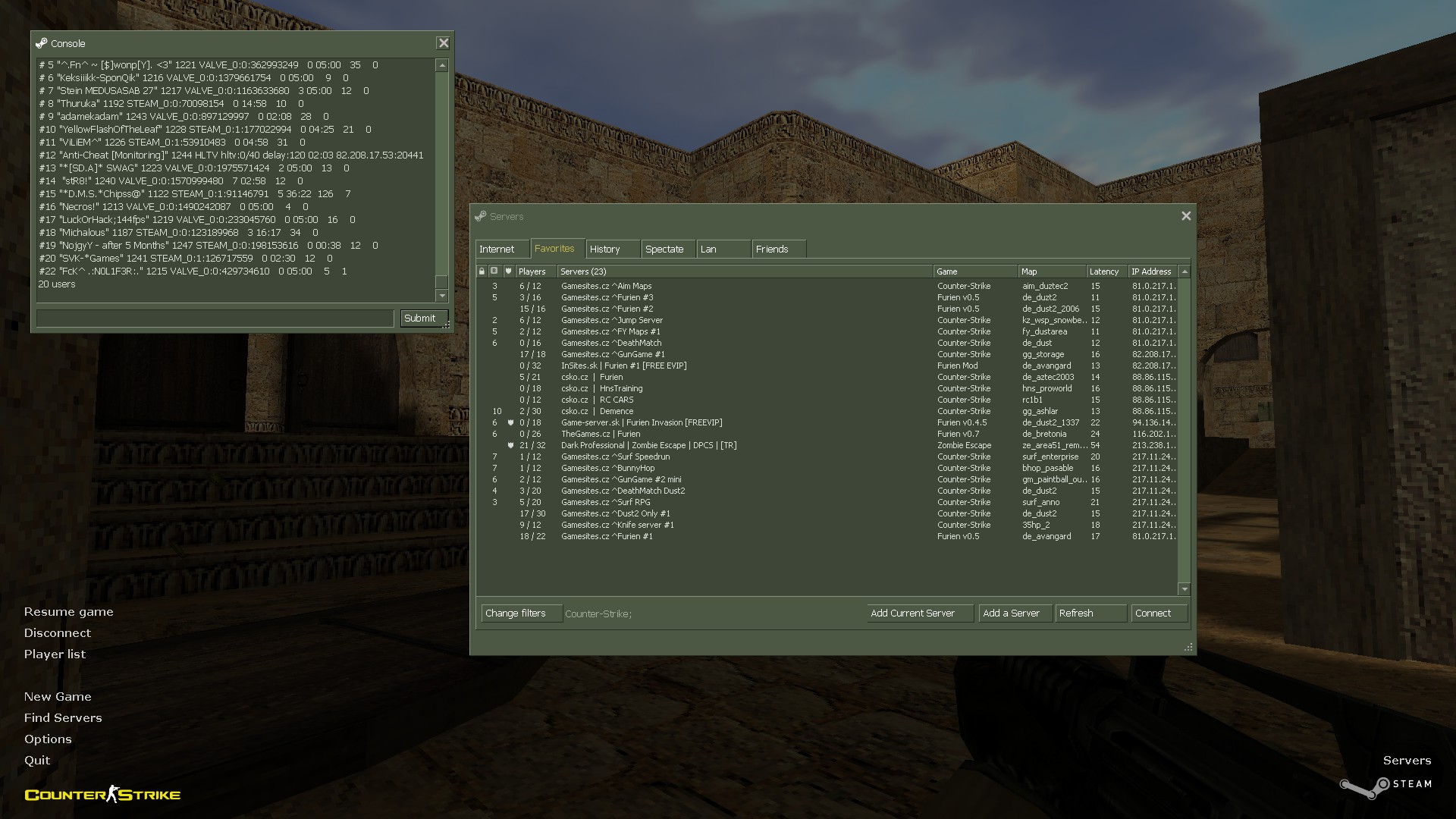The width and height of the screenshot is (1456, 819).
Task: Select Gamesites.cz ^Furien #3 server
Action: point(827,297)
